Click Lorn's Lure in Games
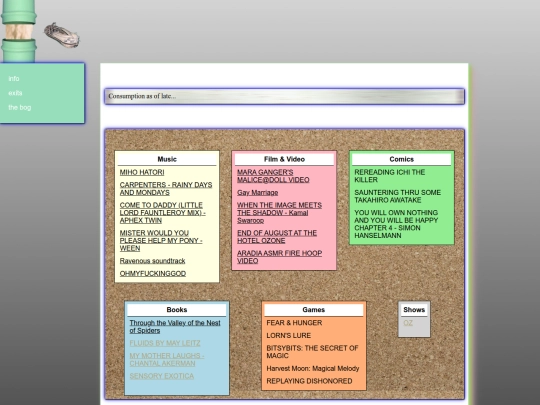The height and width of the screenshot is (405, 540). pos(289,335)
